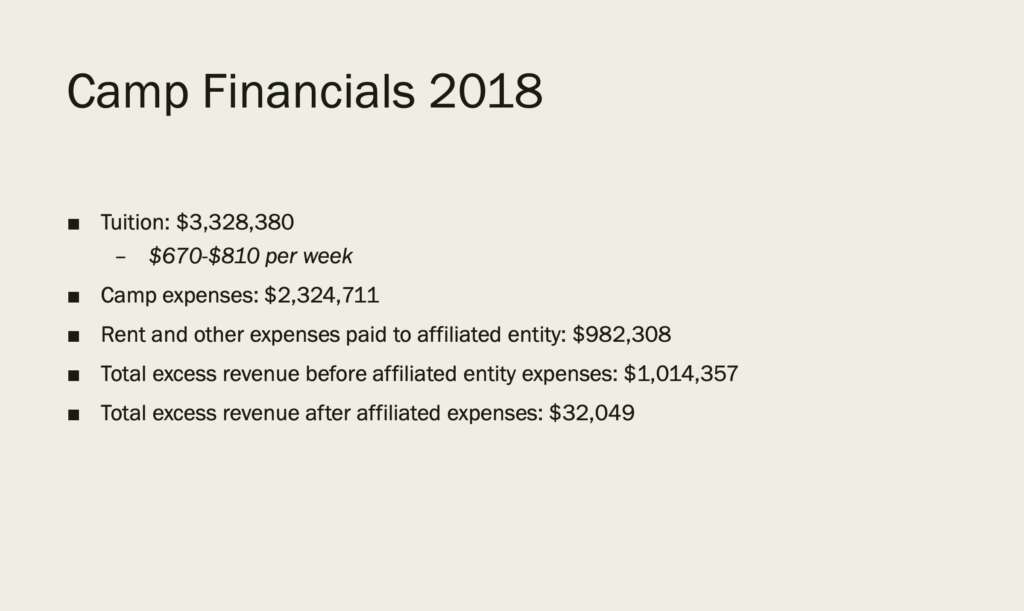Click the $1,014,357 amount

pyautogui.click(x=681, y=374)
